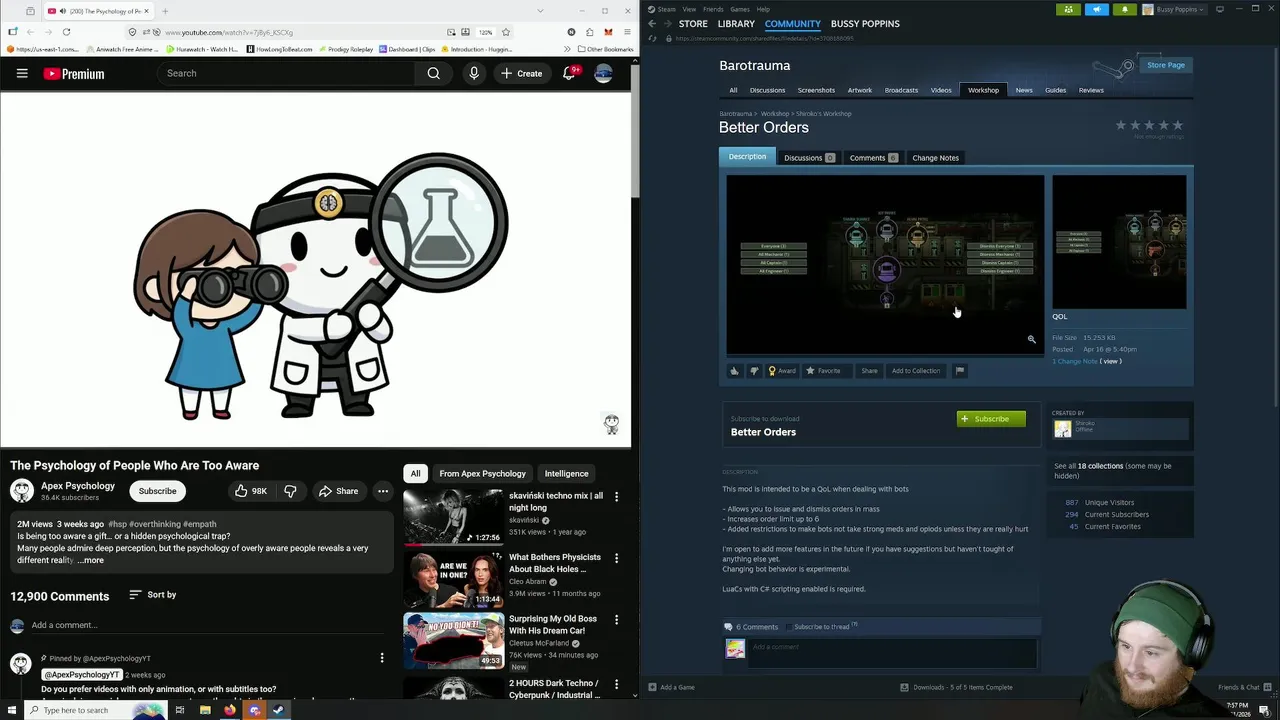Rate Better Orders down with thumbs-down
The image size is (1280, 720).
click(x=754, y=371)
